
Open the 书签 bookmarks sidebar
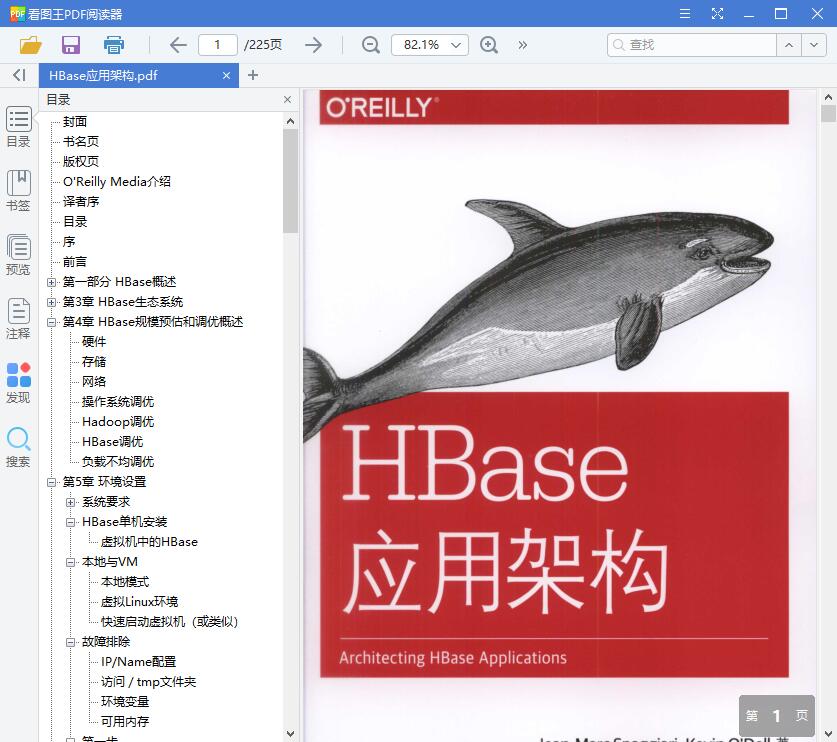pos(19,191)
